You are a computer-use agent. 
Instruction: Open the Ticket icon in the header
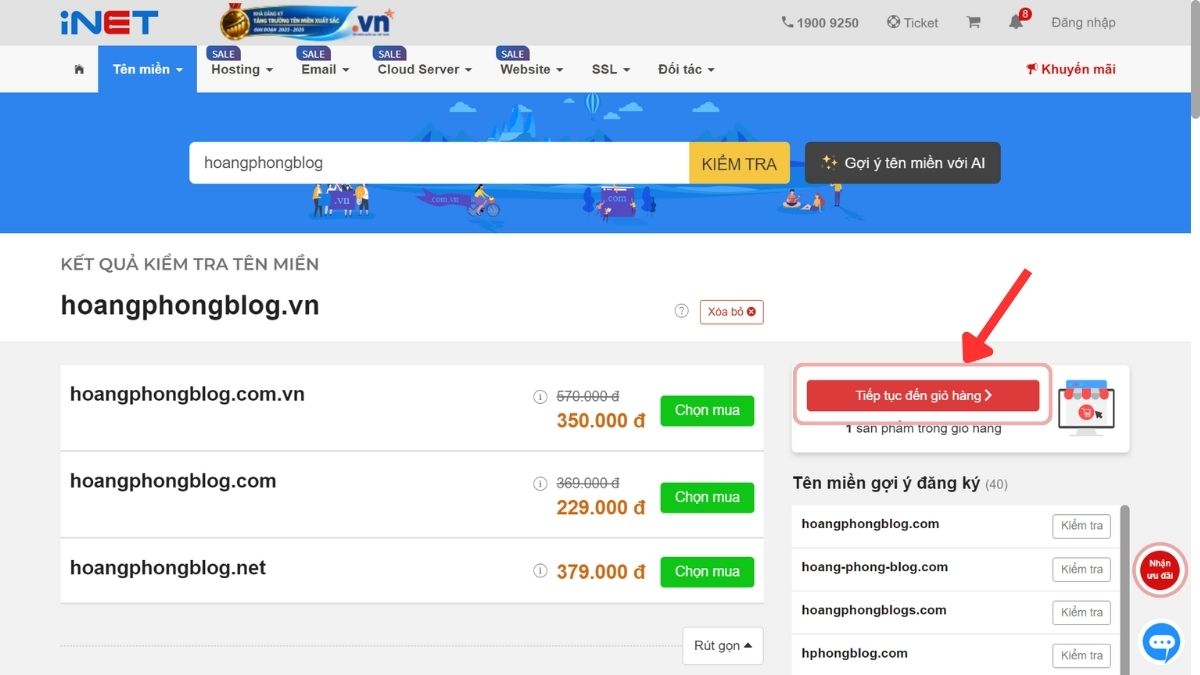[896, 22]
